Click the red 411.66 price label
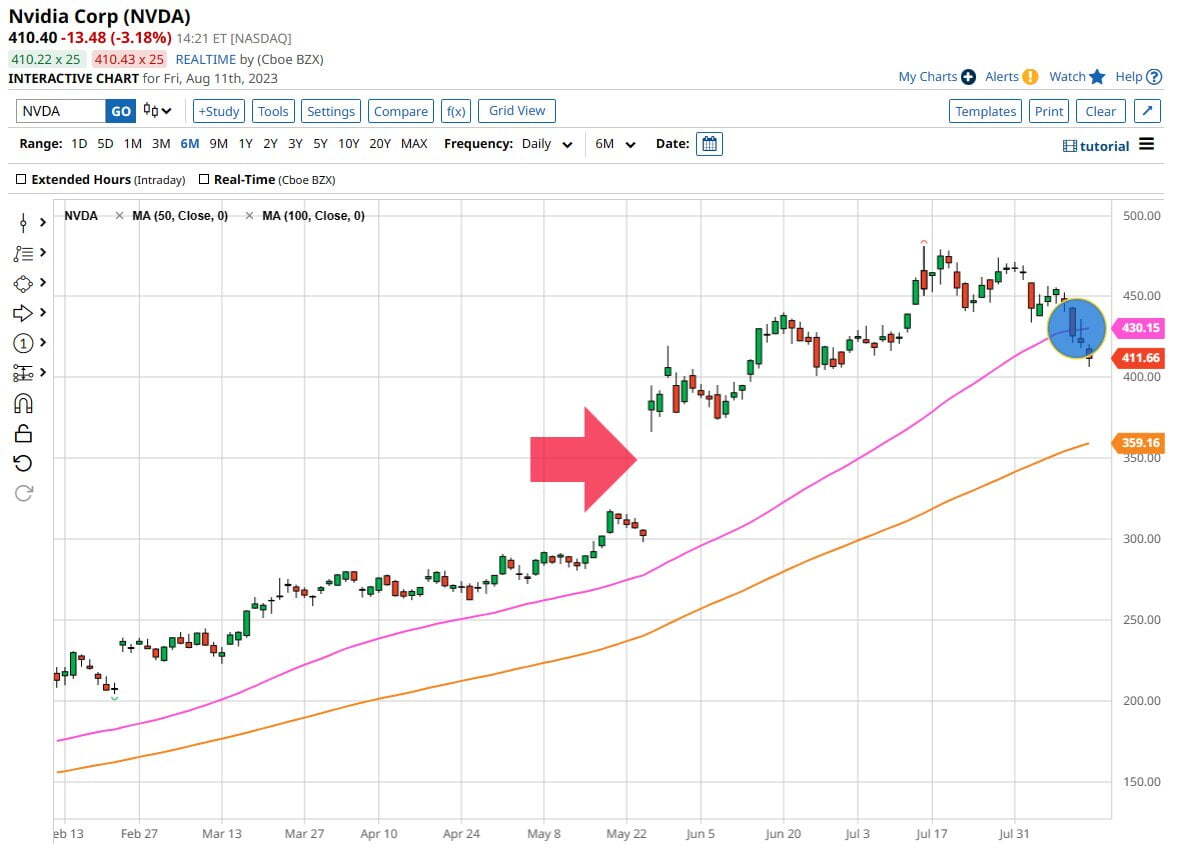The image size is (1181, 857). pyautogui.click(x=1139, y=358)
